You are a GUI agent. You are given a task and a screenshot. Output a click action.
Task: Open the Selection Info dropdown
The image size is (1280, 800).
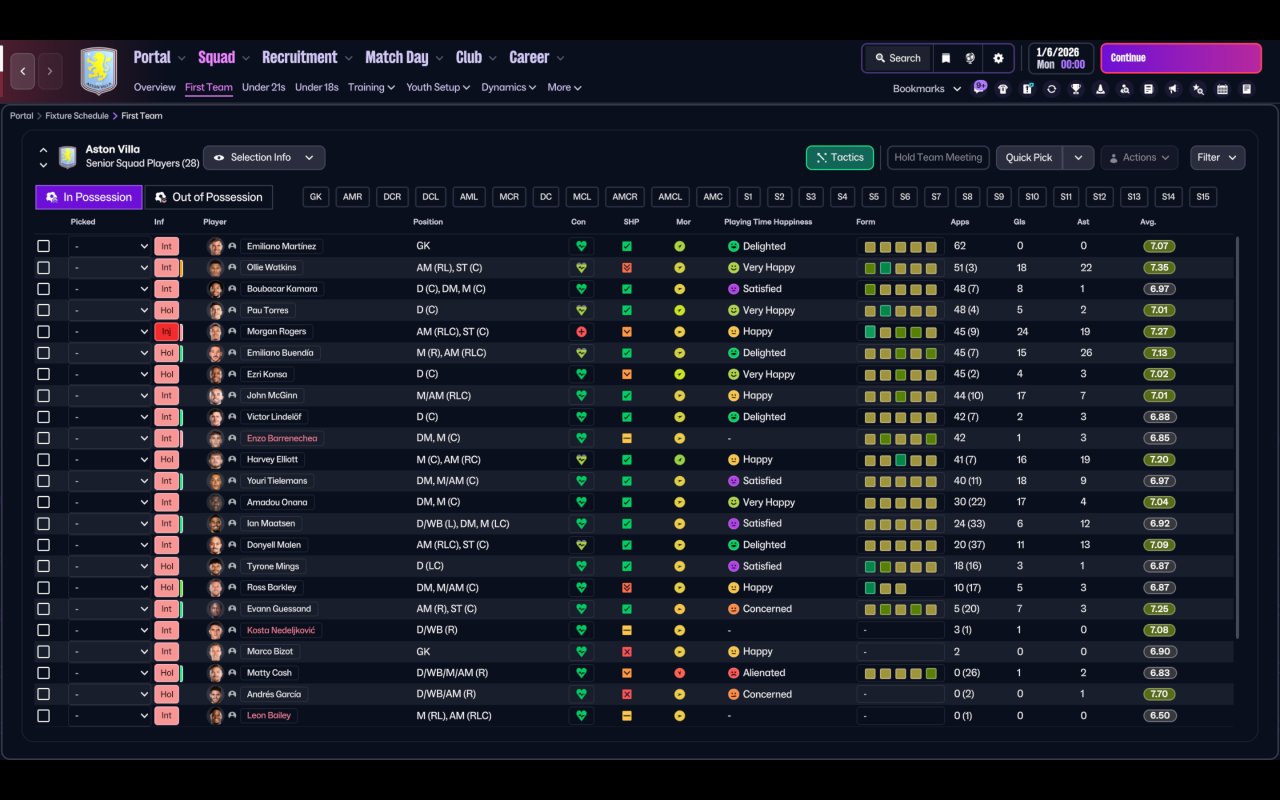point(264,158)
